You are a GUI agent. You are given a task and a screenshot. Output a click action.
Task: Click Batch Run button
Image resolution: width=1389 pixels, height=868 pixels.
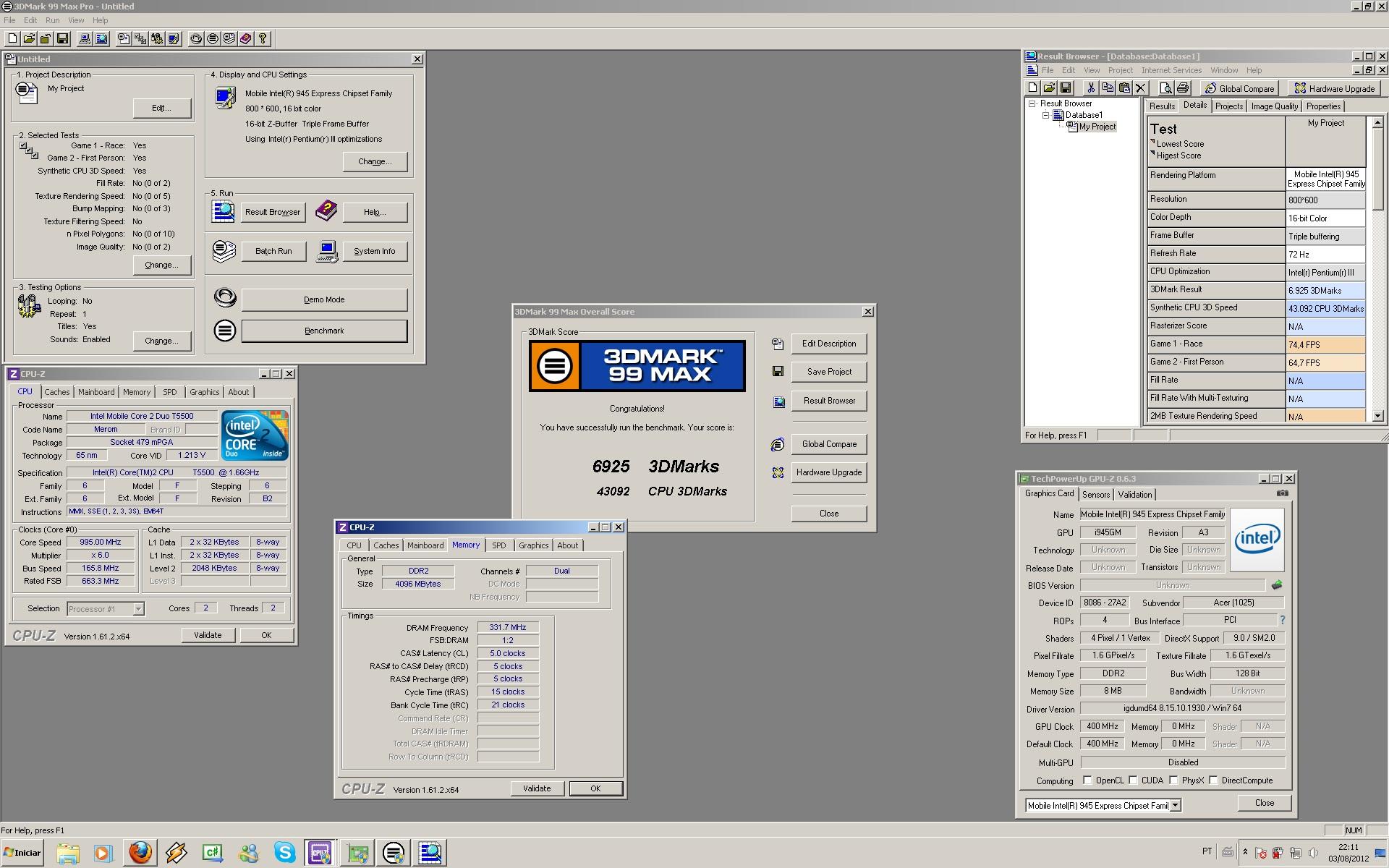coord(273,251)
